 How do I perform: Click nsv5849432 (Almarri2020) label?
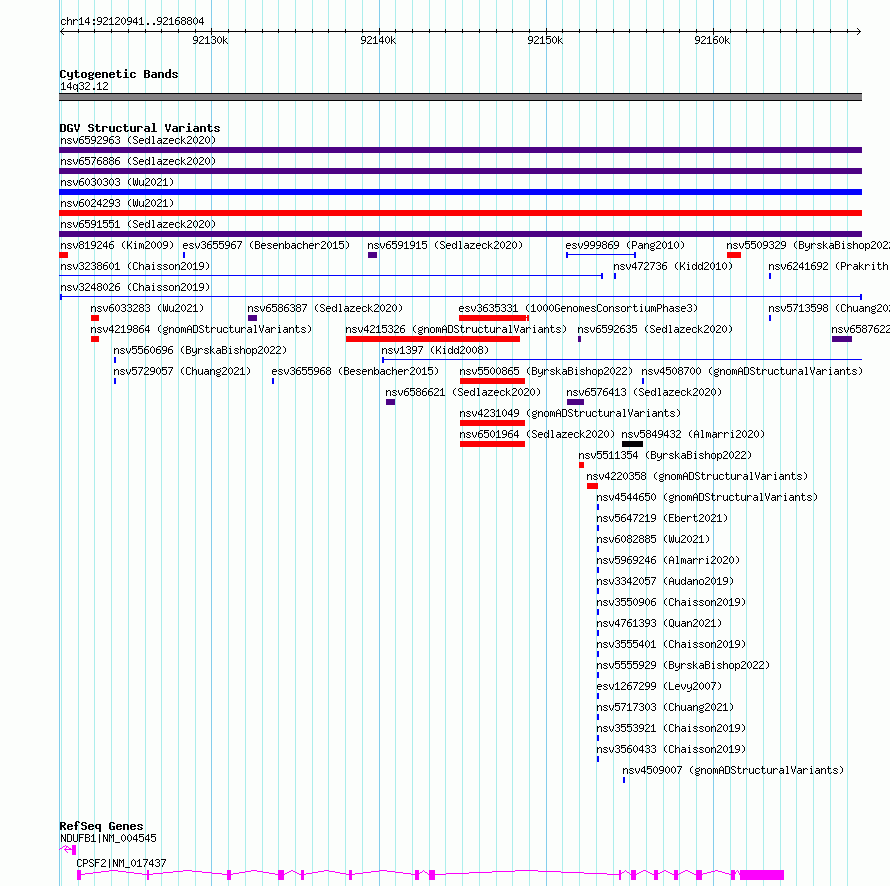click(693, 434)
